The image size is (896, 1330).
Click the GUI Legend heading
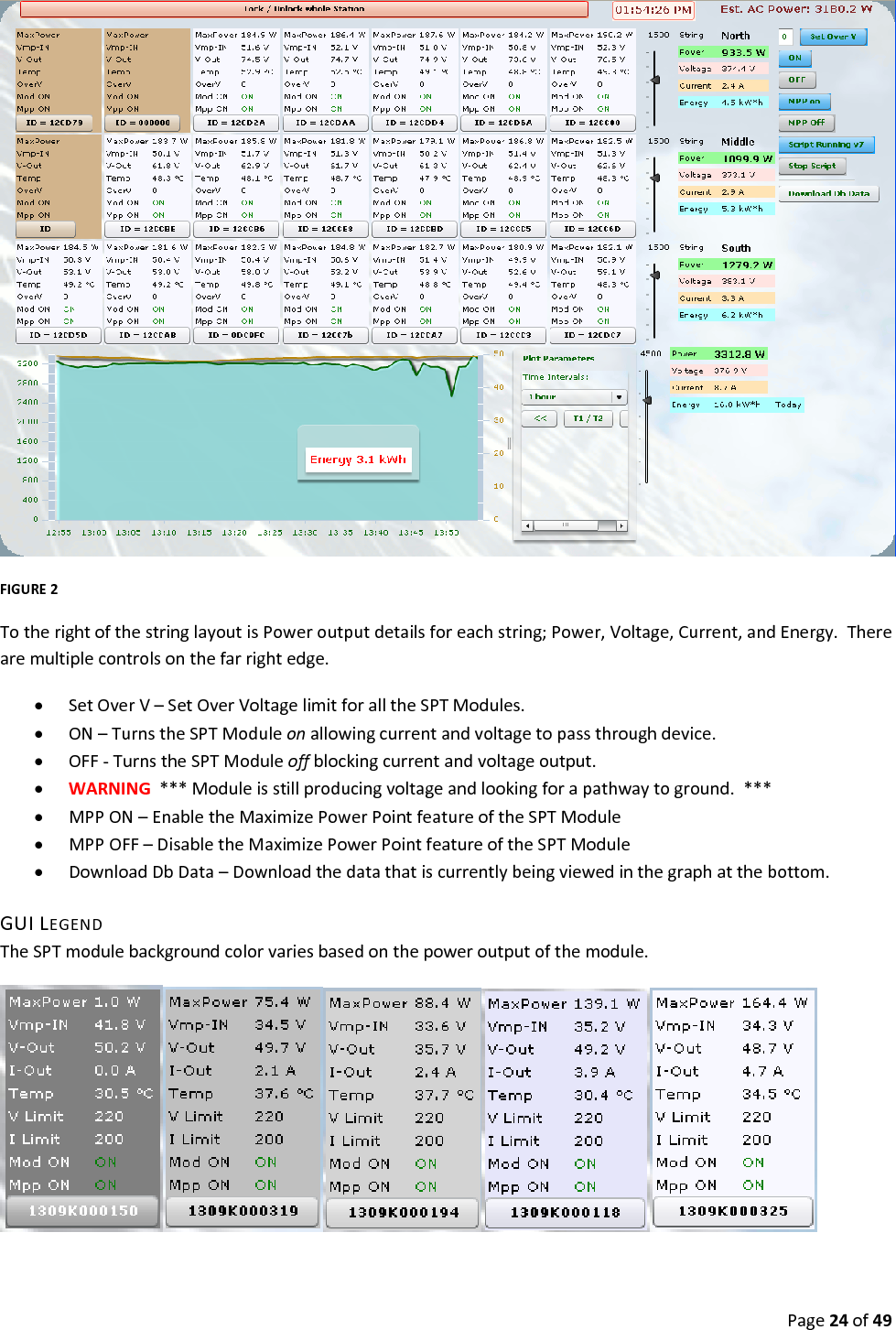[51, 923]
